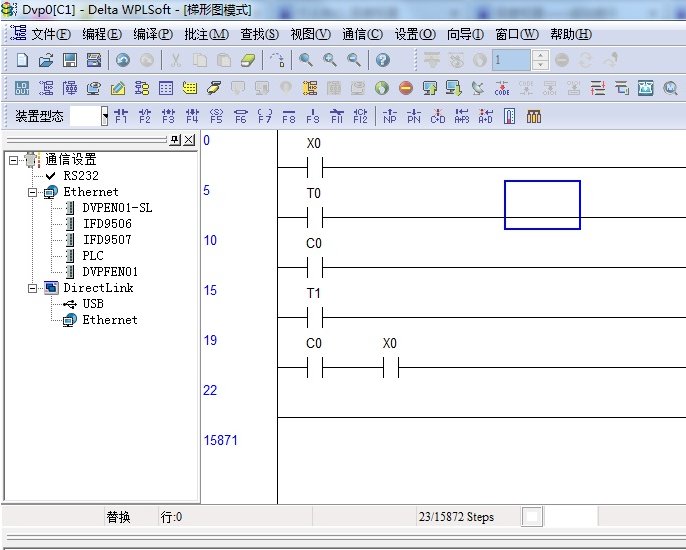The image size is (686, 550).
Task: Open the 文件(F) menu
Action: point(51,34)
